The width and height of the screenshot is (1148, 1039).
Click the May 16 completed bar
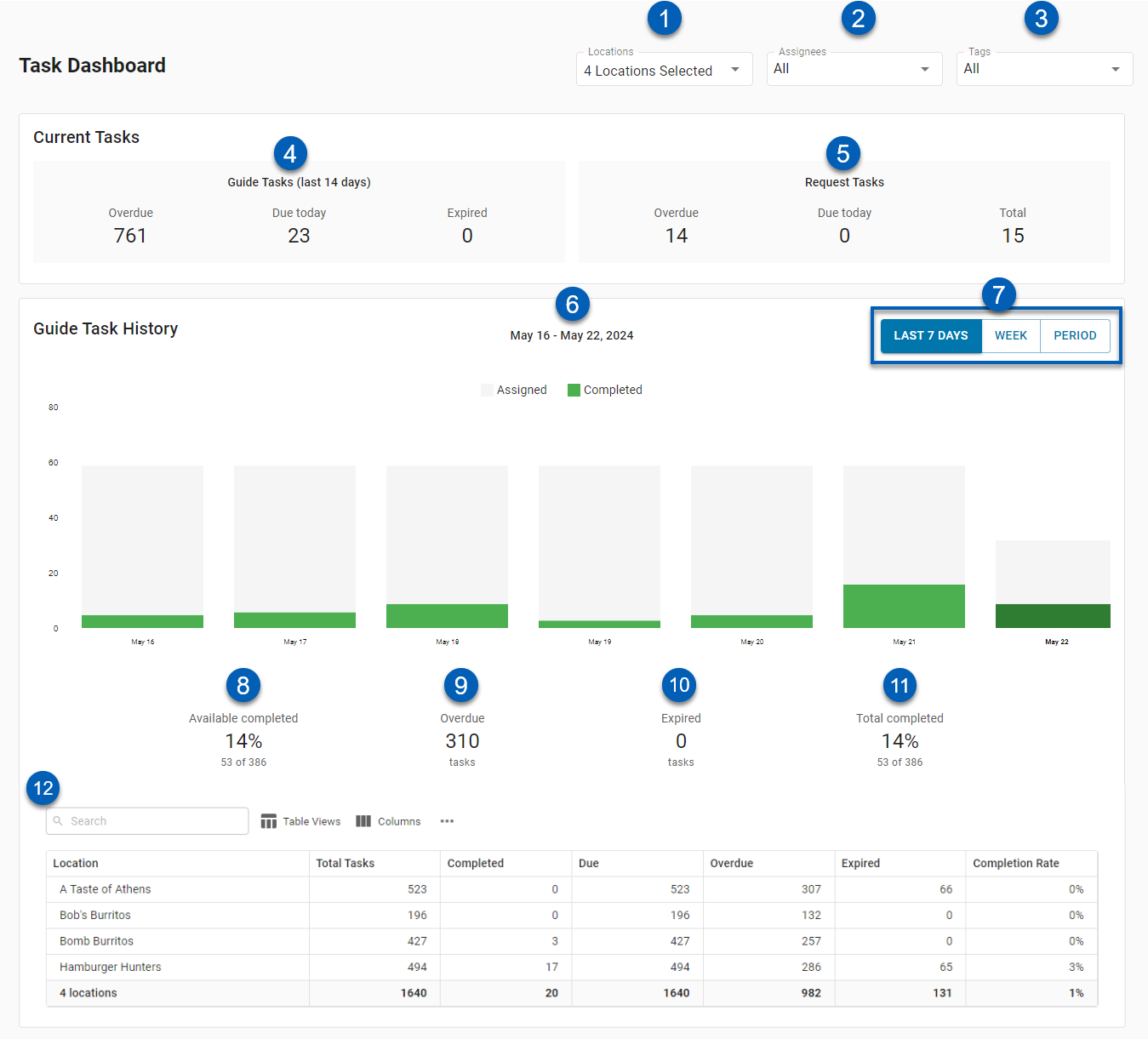click(x=142, y=621)
